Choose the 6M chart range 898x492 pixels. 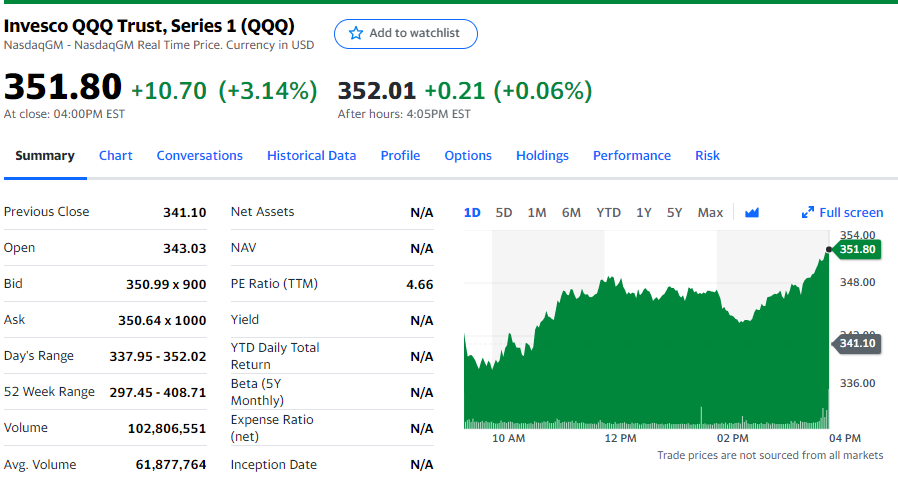pyautogui.click(x=571, y=212)
